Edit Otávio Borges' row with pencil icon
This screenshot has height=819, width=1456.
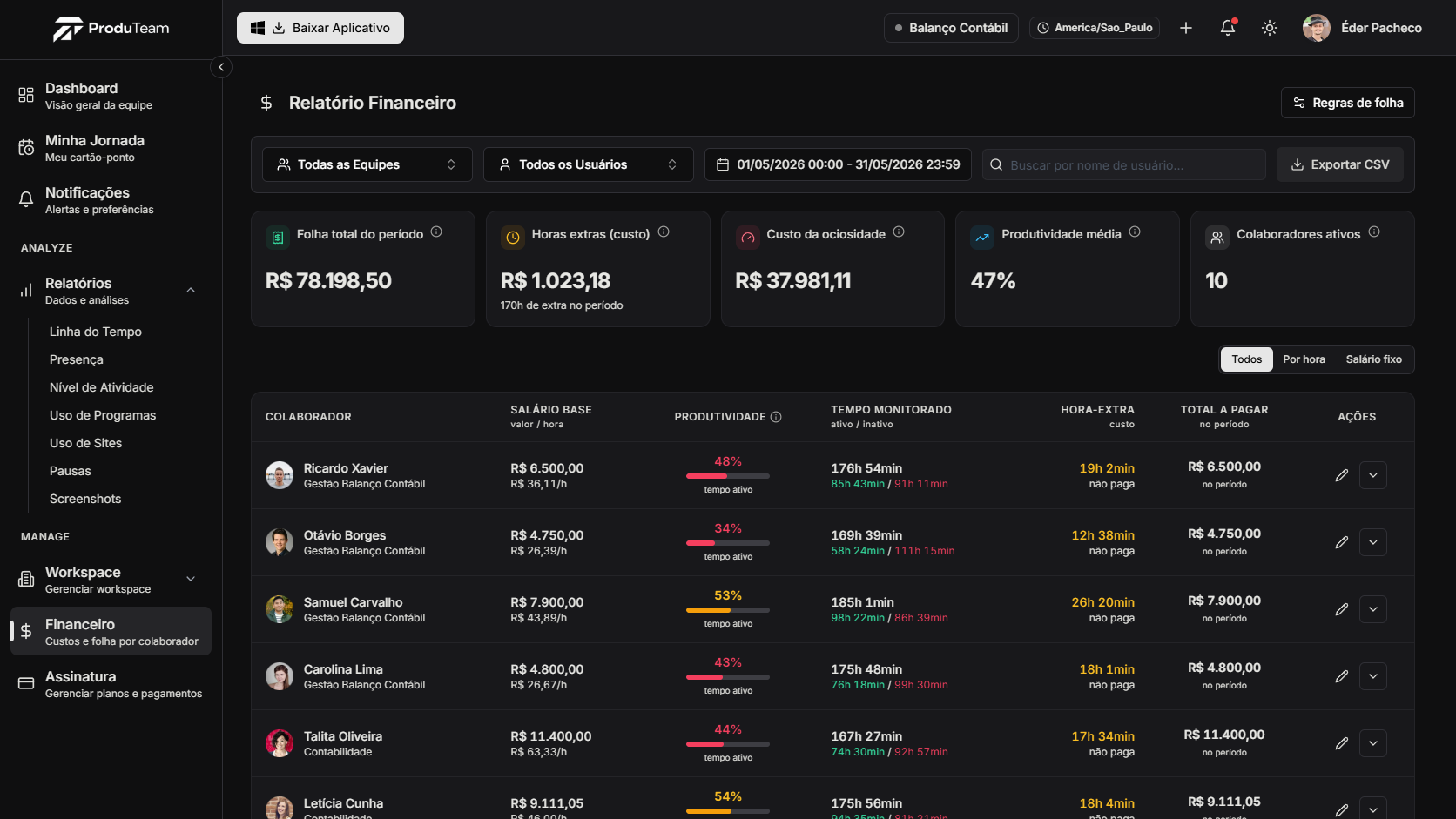point(1342,542)
